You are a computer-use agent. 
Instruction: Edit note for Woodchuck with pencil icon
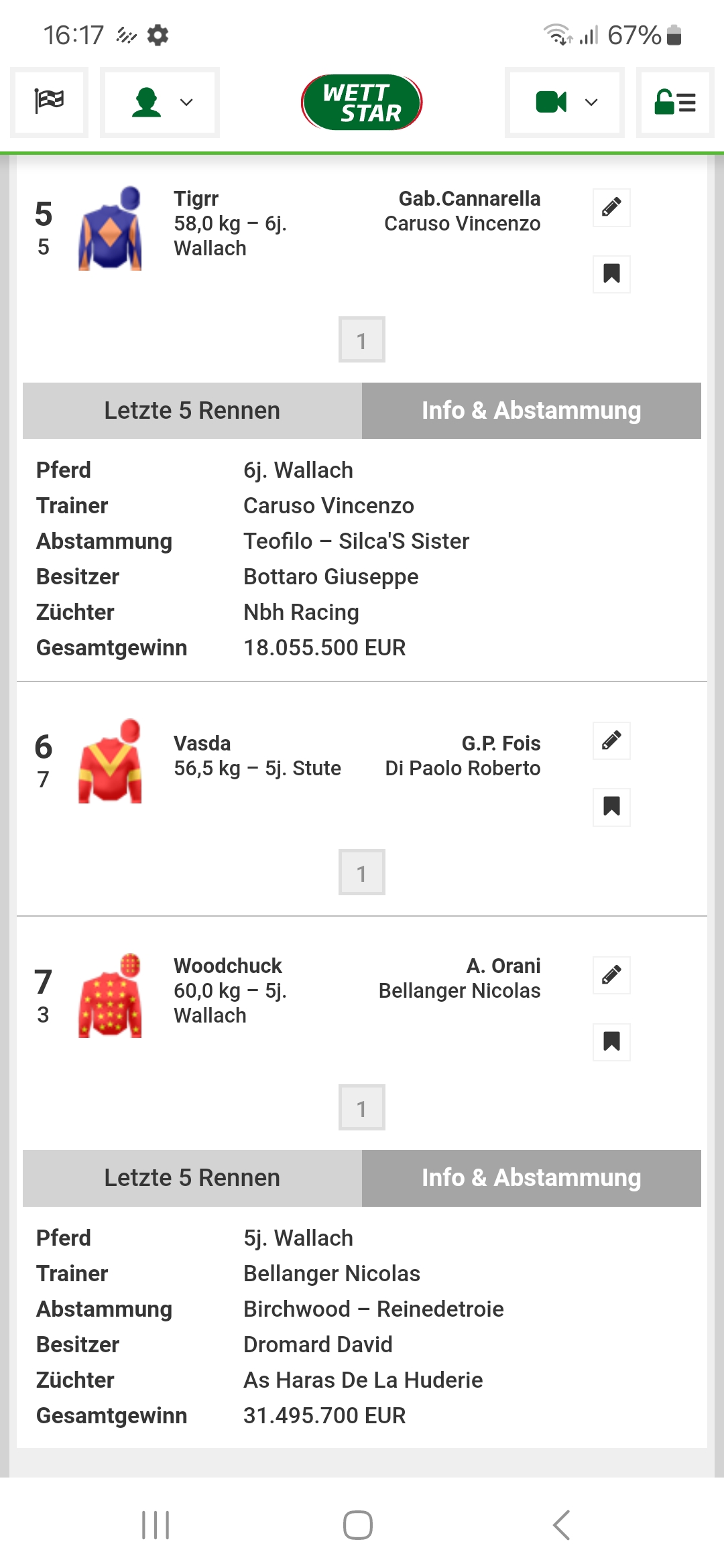coord(611,975)
